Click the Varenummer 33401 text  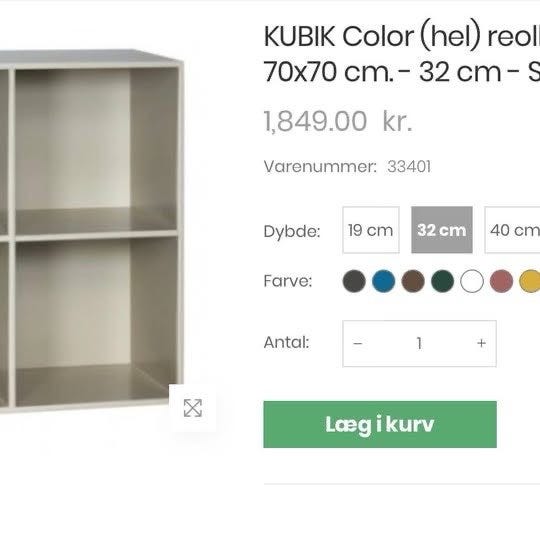pos(347,167)
